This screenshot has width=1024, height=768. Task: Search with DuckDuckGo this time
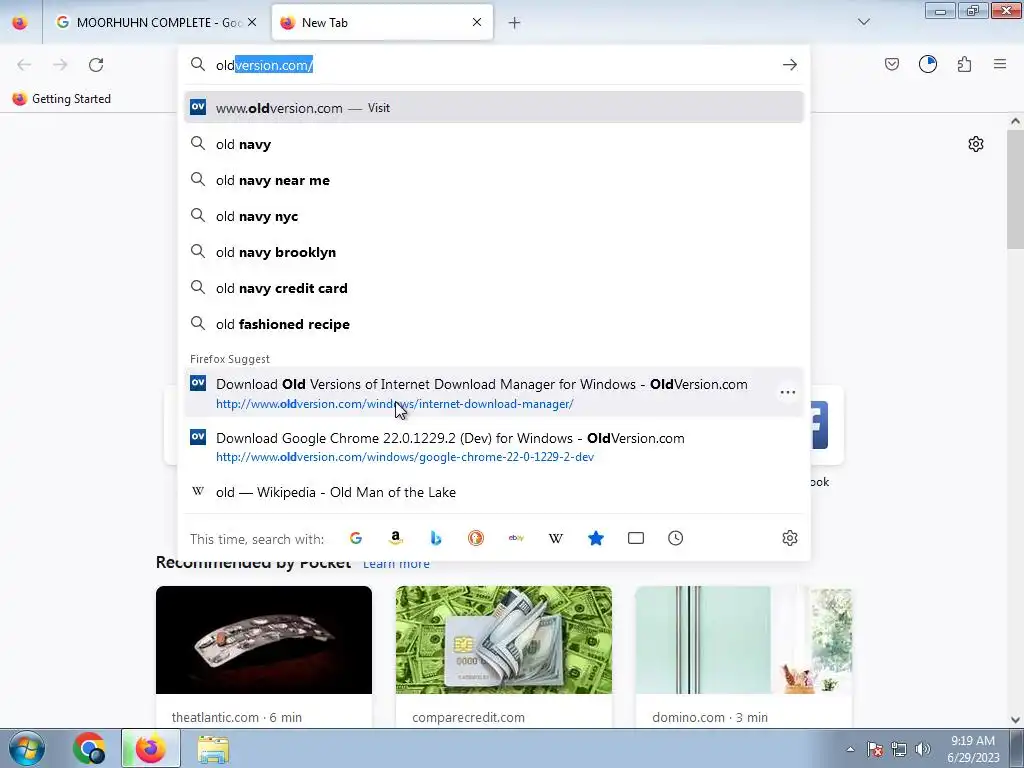click(475, 538)
